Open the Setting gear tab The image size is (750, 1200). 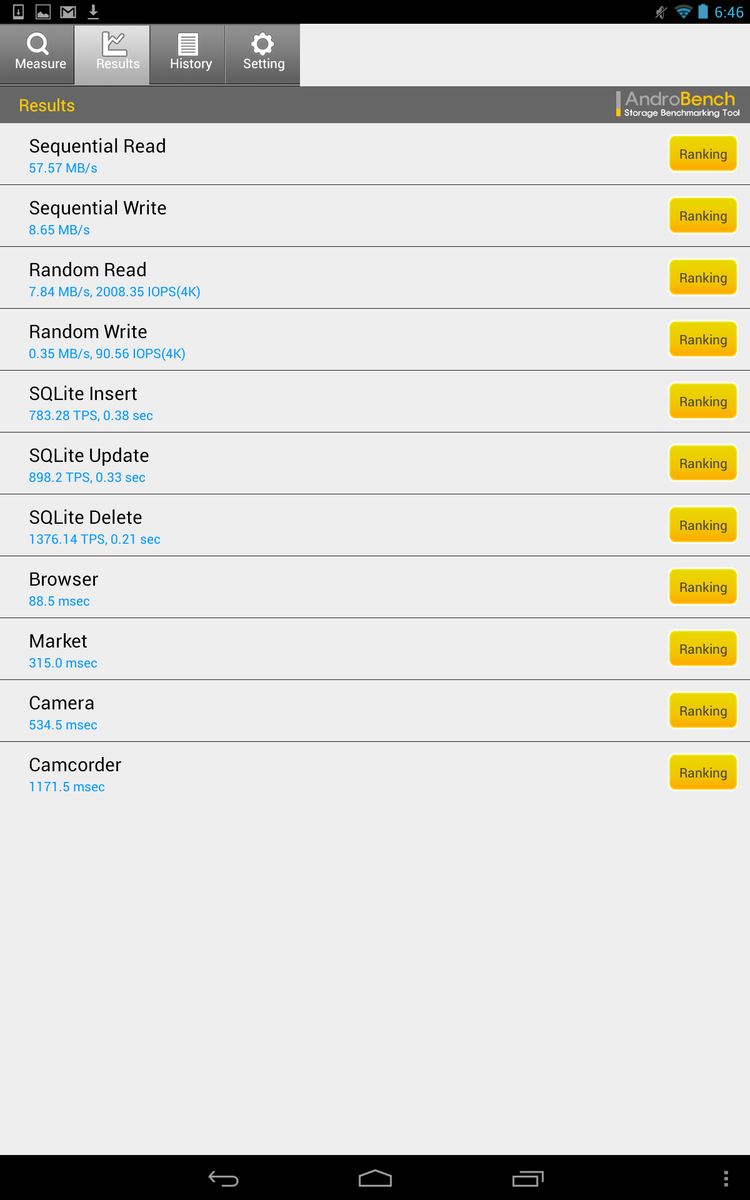(263, 54)
